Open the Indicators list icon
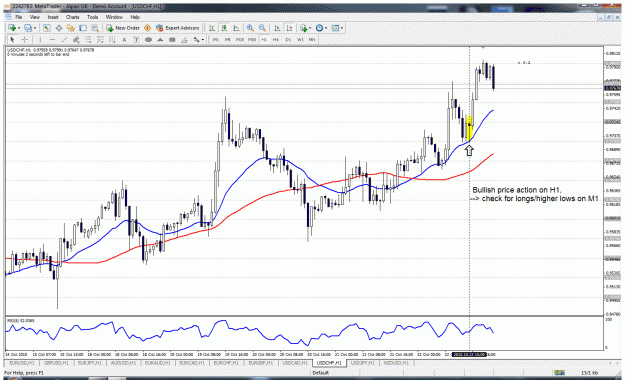The image size is (625, 380). click(x=304, y=28)
